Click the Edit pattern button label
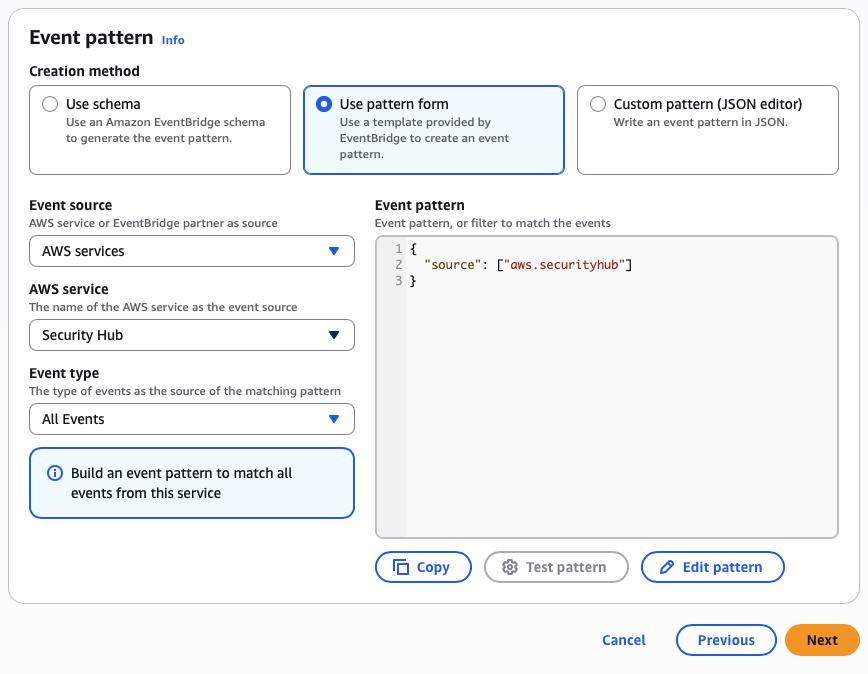Screen dimensions: 868x674 (x=722, y=567)
